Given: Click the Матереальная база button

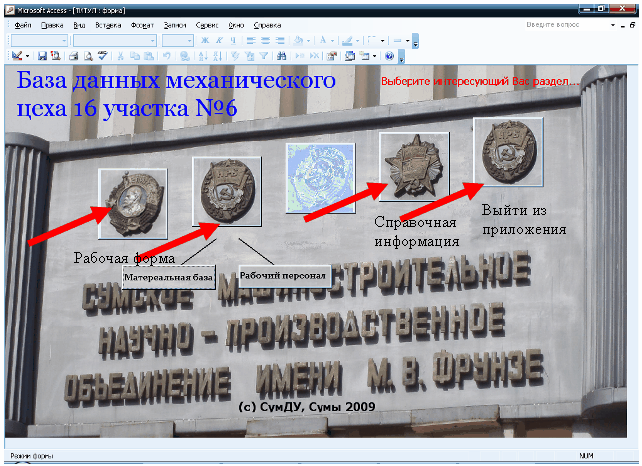Looking at the screenshot, I should tap(169, 277).
